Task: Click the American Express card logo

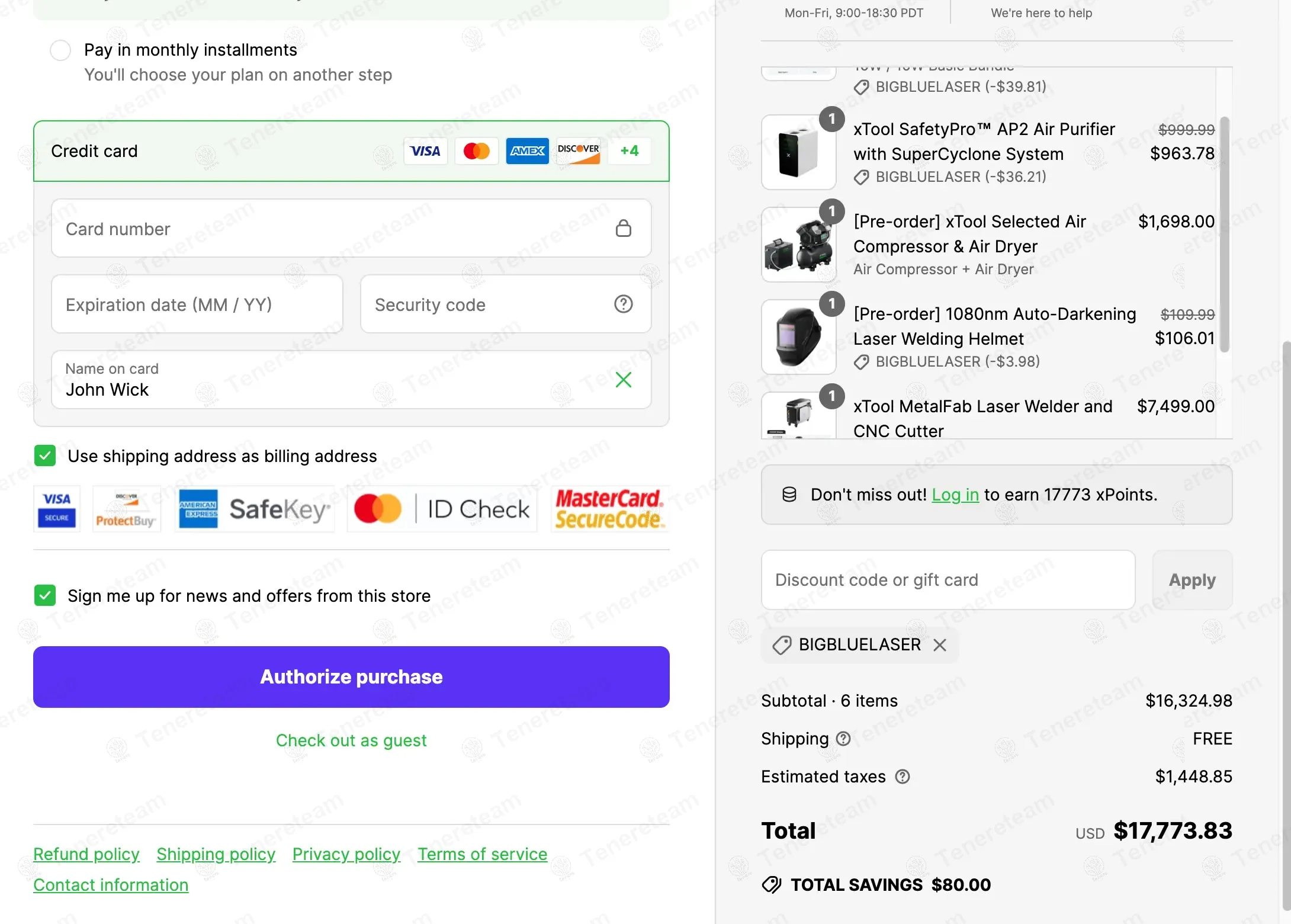Action: coord(527,151)
